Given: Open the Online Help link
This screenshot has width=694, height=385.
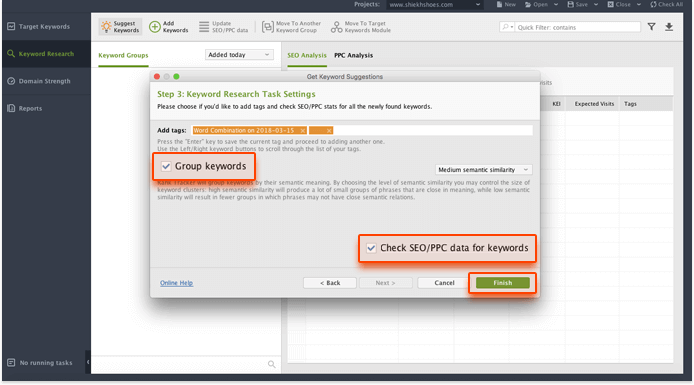Looking at the screenshot, I should pos(176,283).
